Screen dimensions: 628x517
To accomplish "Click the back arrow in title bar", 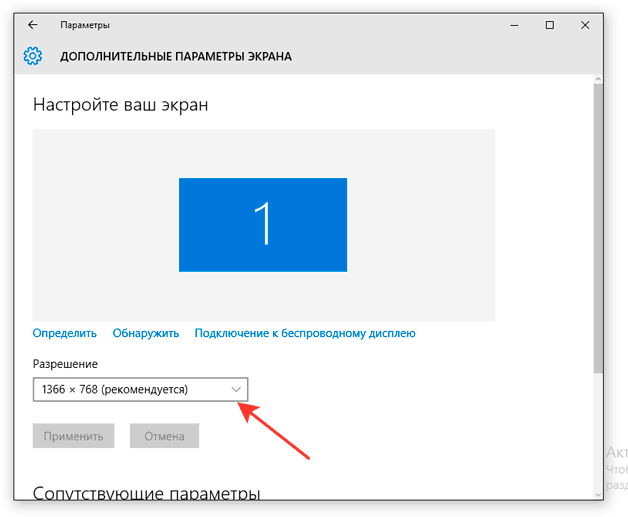I will point(33,25).
